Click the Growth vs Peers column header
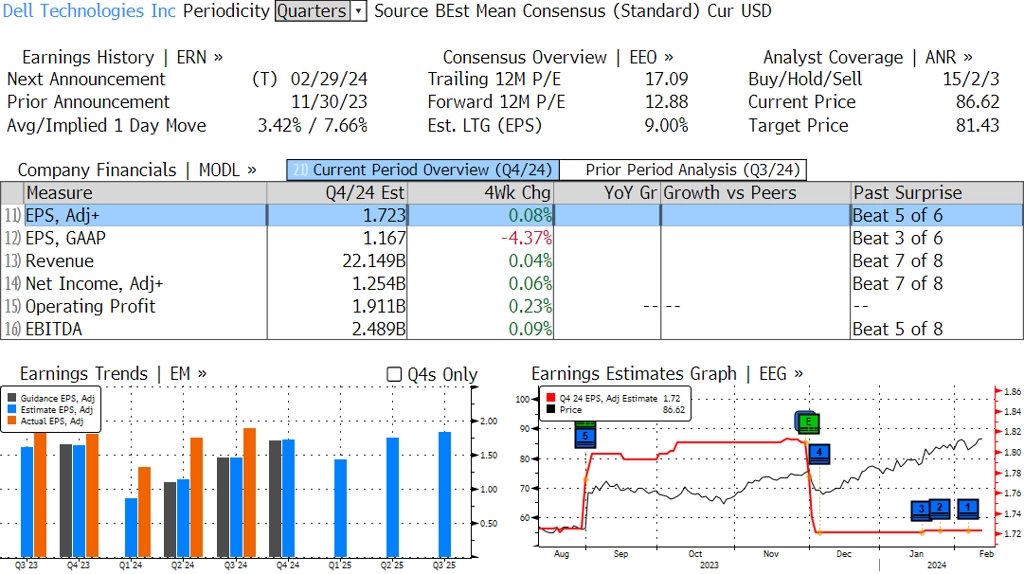 click(756, 193)
